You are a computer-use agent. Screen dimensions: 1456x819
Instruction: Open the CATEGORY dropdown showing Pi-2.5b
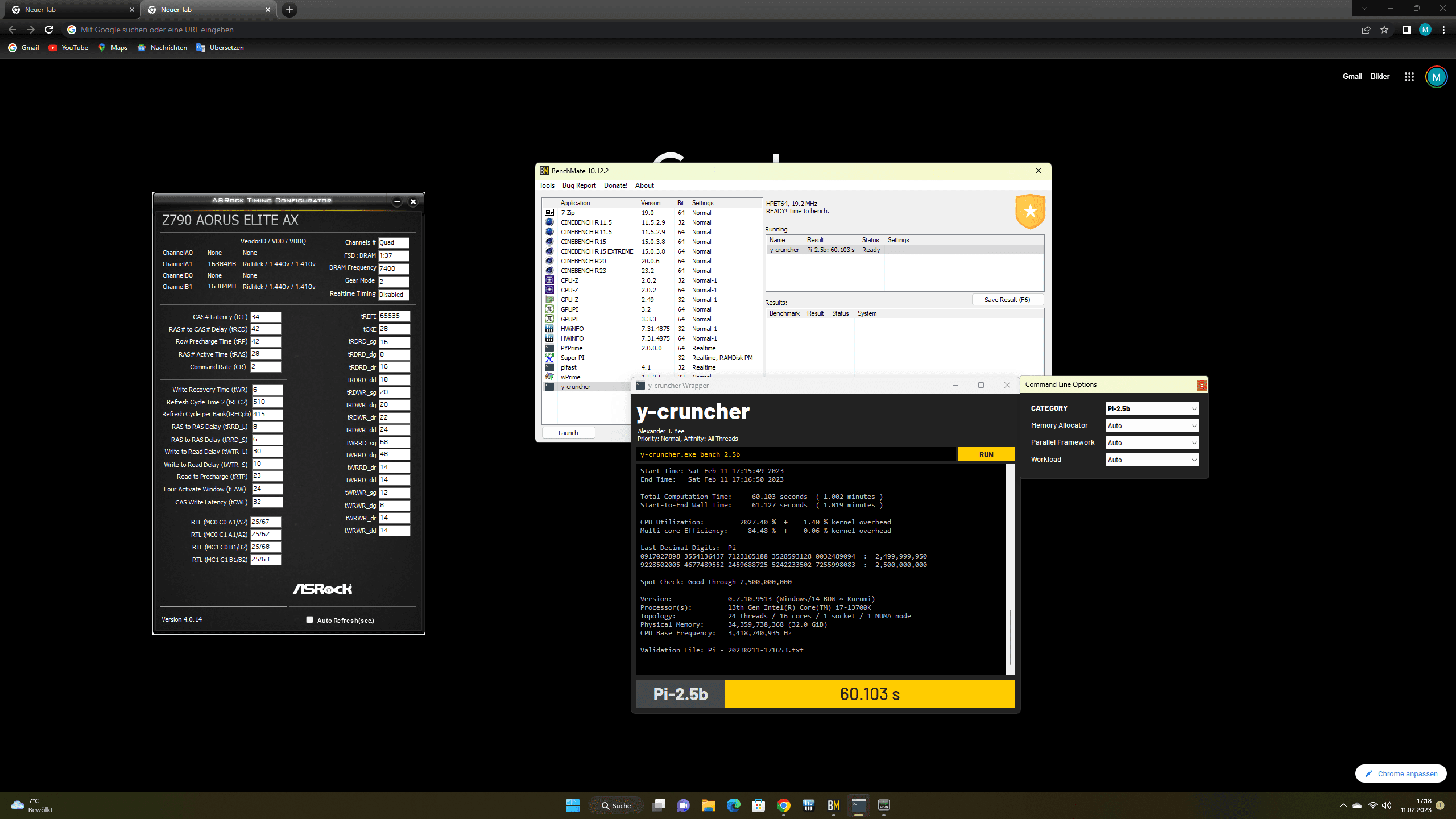1152,408
